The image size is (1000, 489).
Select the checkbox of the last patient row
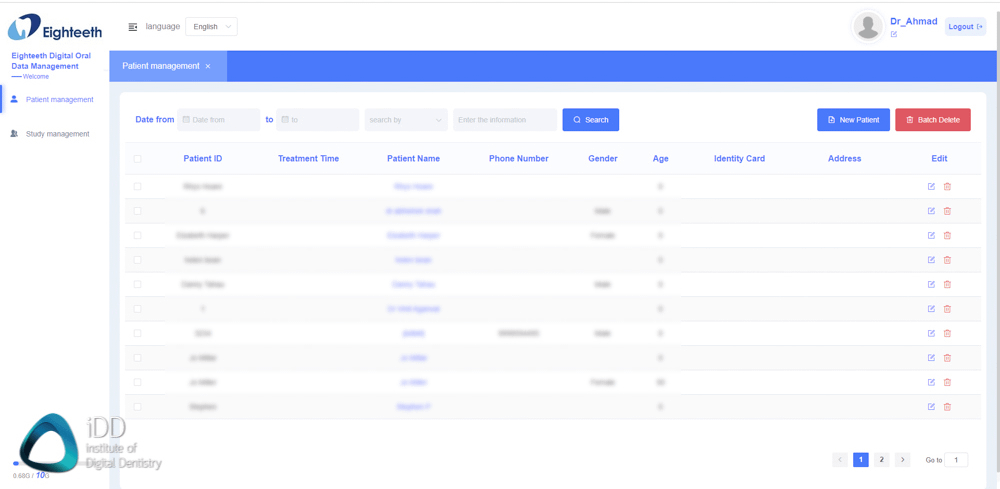(x=138, y=407)
